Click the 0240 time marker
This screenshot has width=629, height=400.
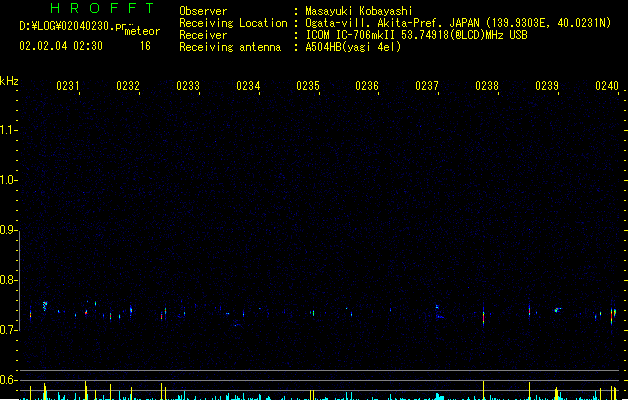coord(607,86)
